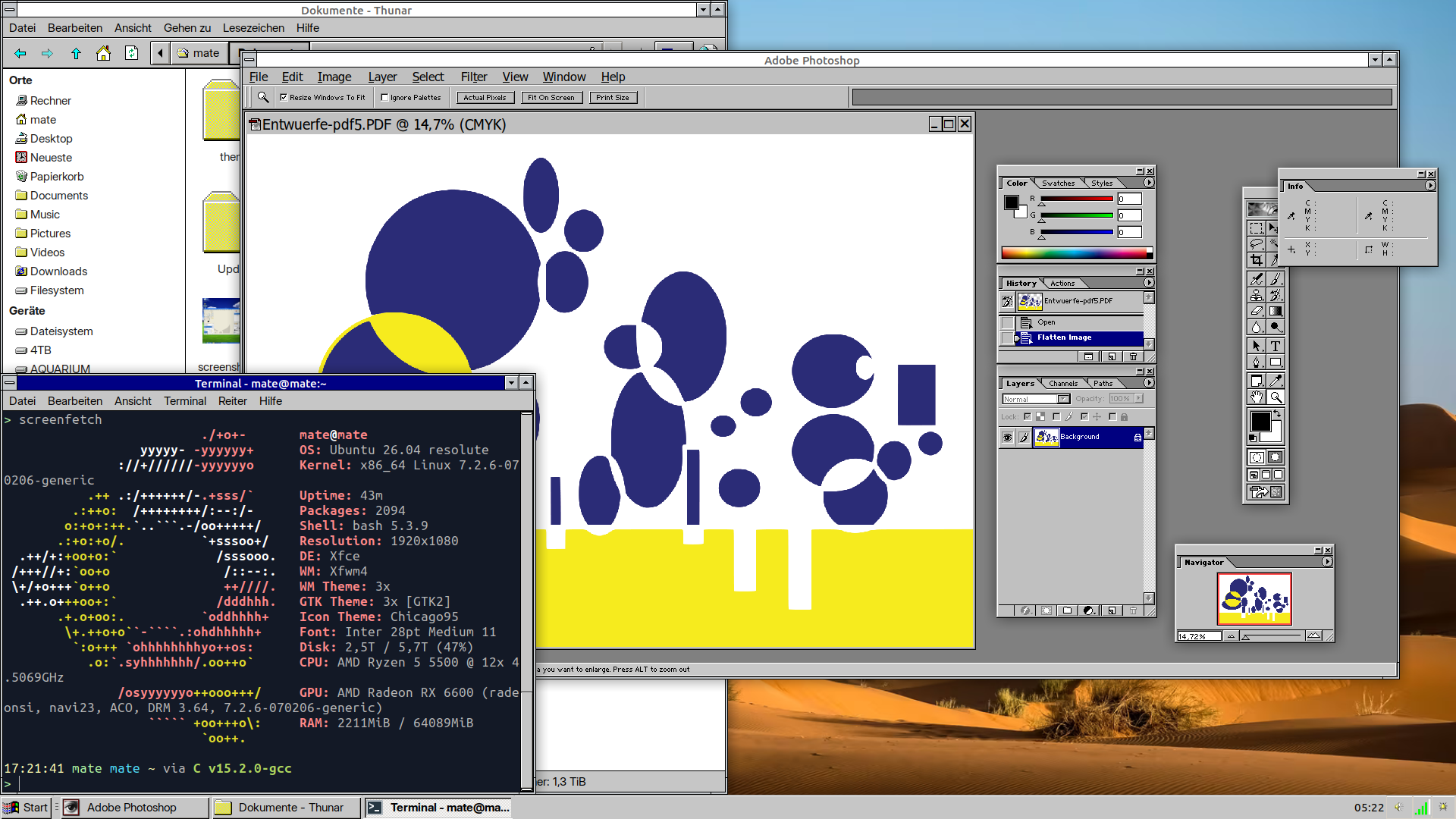This screenshot has height=819, width=1456.
Task: Open the Navigator palette options menu
Action: coord(1327,562)
